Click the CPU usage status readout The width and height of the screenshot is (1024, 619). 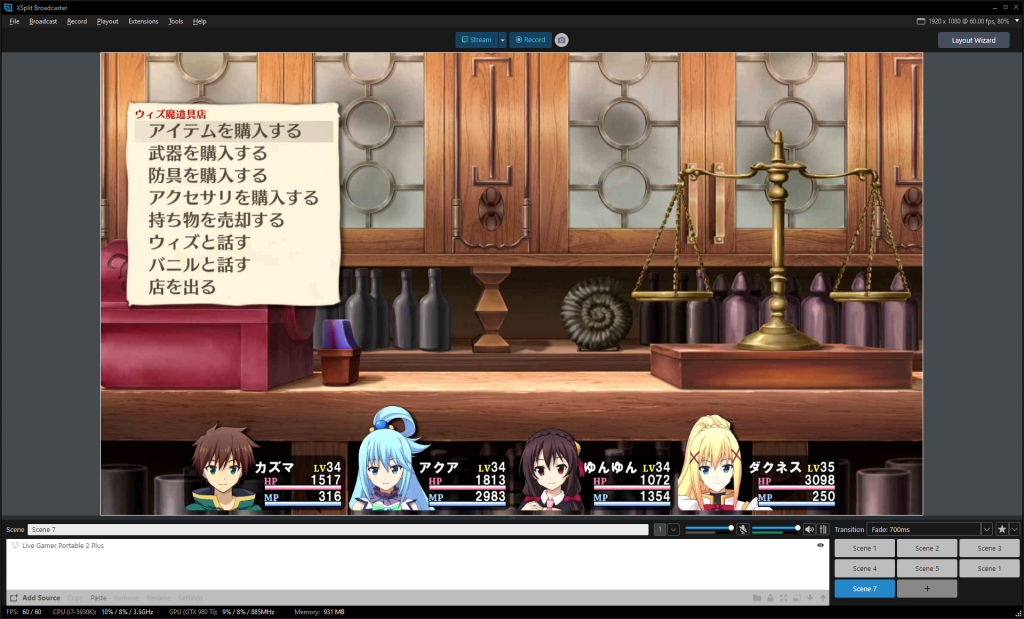pyautogui.click(x=103, y=612)
